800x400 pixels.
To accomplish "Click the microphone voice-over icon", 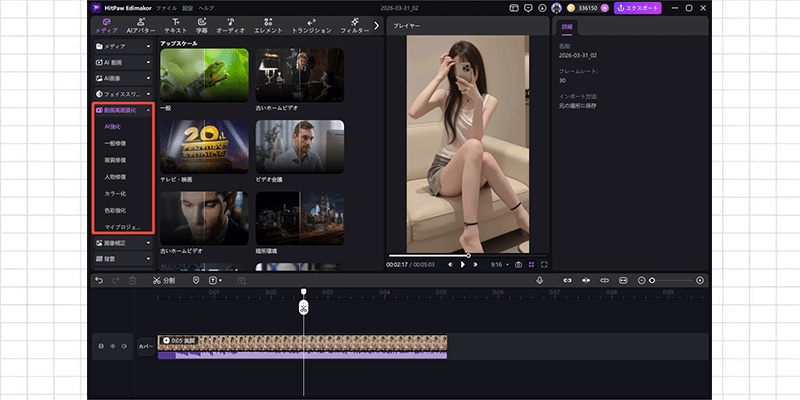I will [540, 281].
